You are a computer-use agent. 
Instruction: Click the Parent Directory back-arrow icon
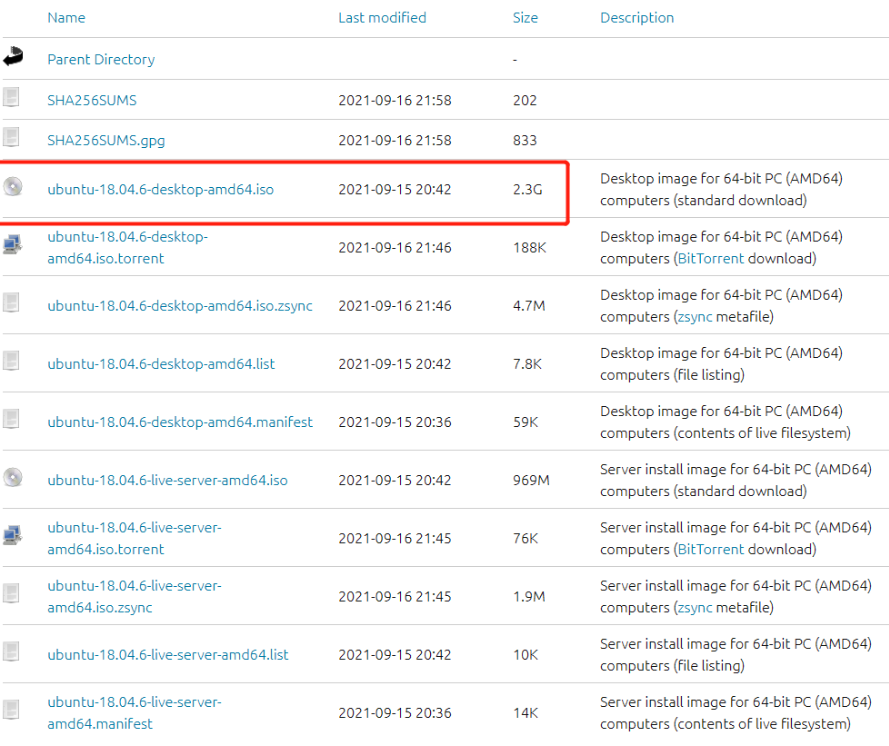(13, 57)
